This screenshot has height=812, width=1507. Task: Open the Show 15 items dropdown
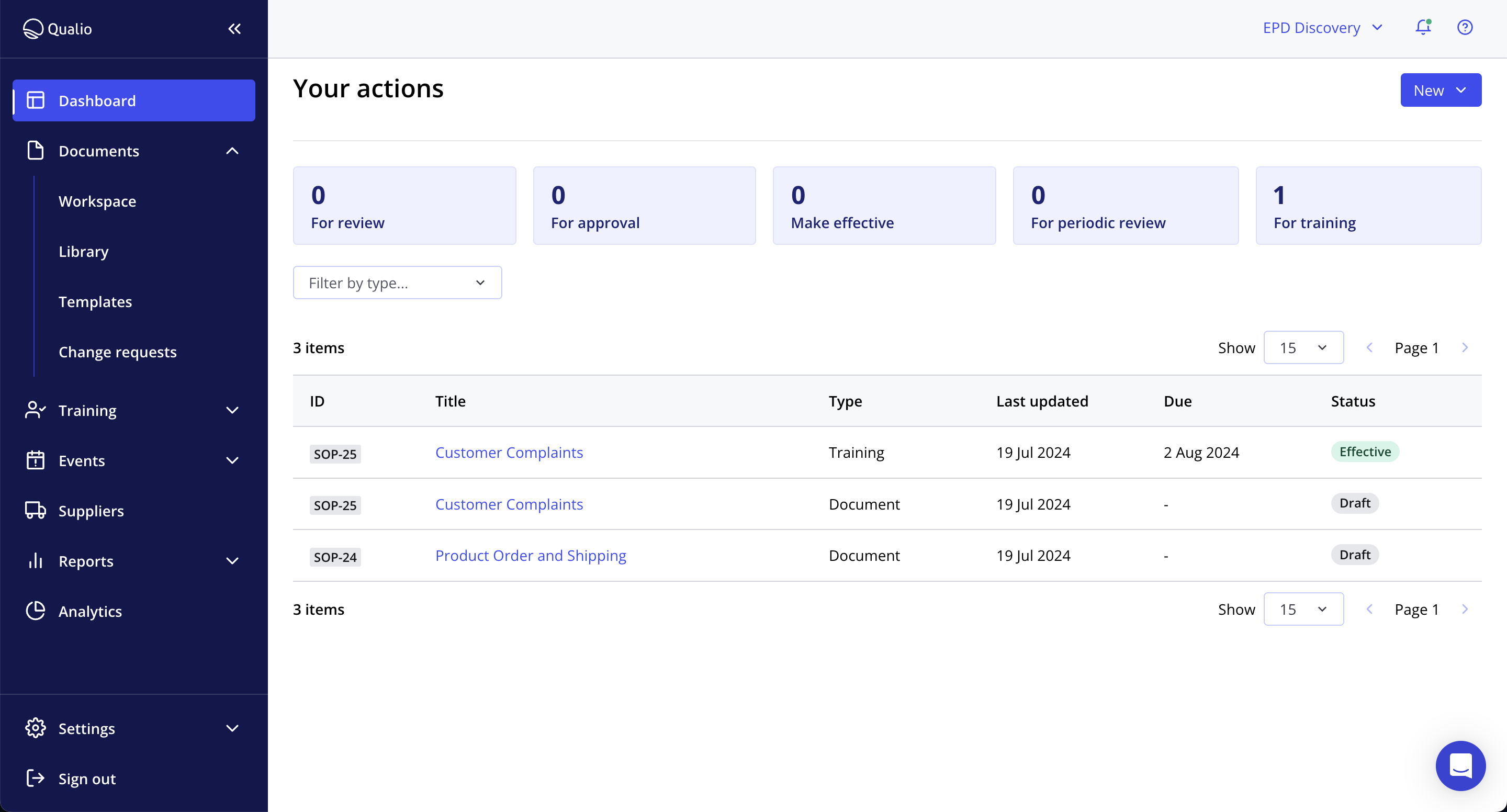[1303, 347]
